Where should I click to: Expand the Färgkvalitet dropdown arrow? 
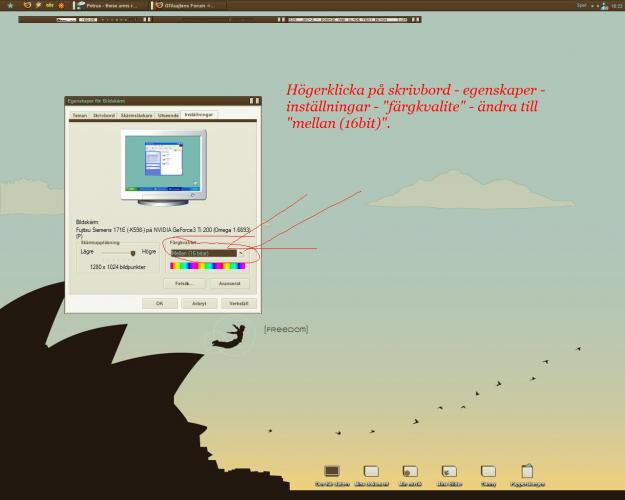point(241,254)
